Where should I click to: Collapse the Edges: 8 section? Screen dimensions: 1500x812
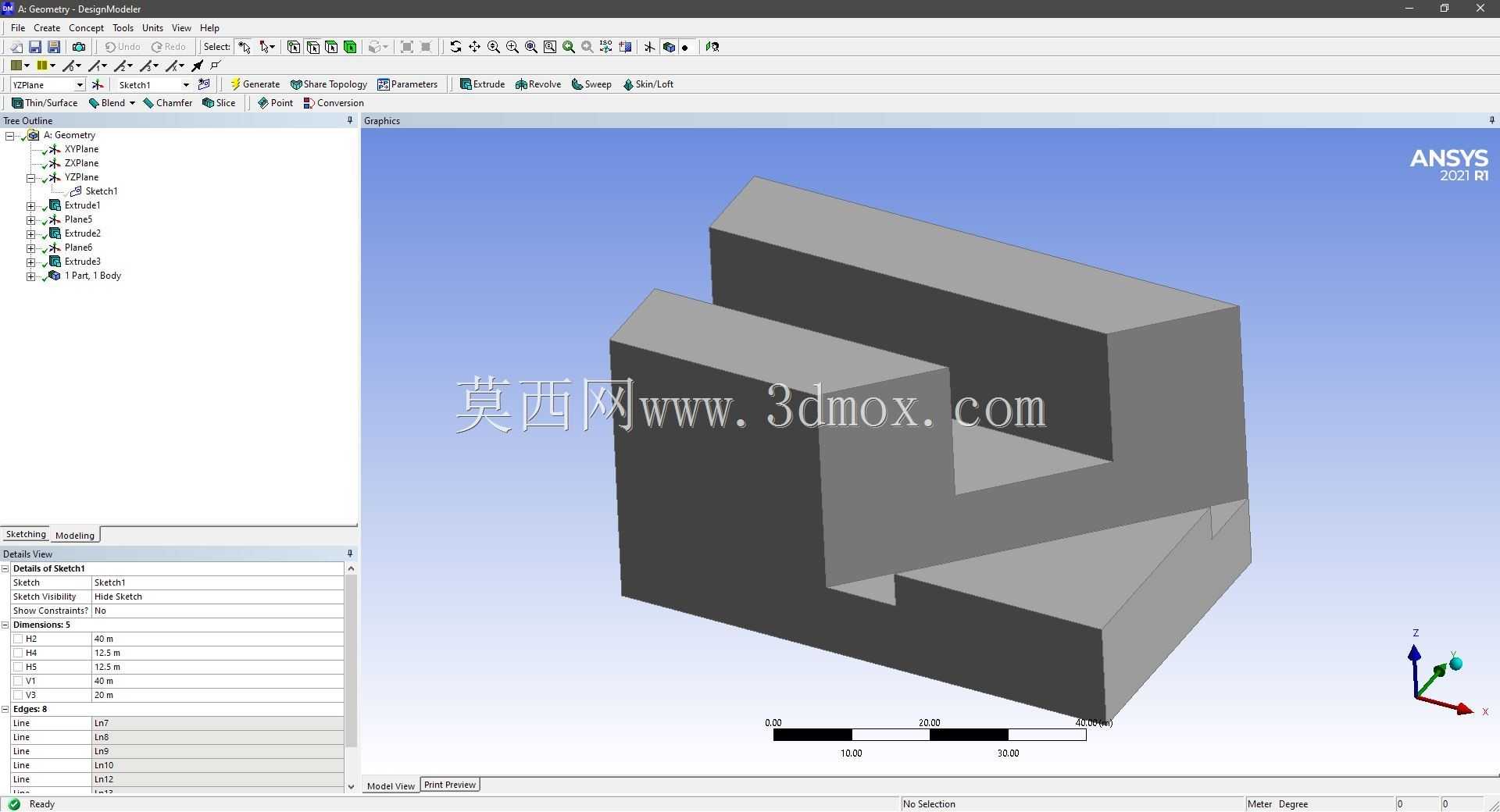click(5, 709)
